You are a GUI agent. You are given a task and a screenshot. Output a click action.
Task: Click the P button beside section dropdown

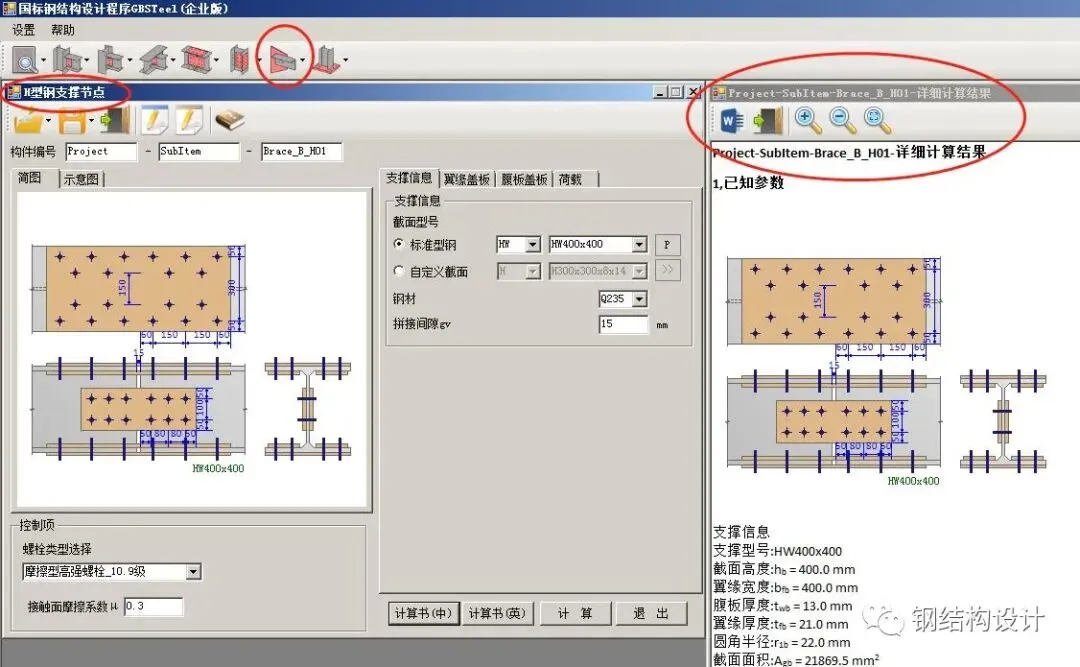click(667, 245)
